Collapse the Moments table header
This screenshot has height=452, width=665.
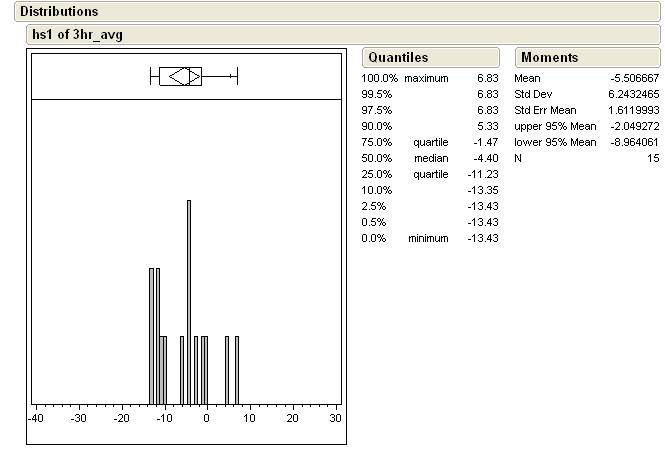pyautogui.click(x=549, y=58)
